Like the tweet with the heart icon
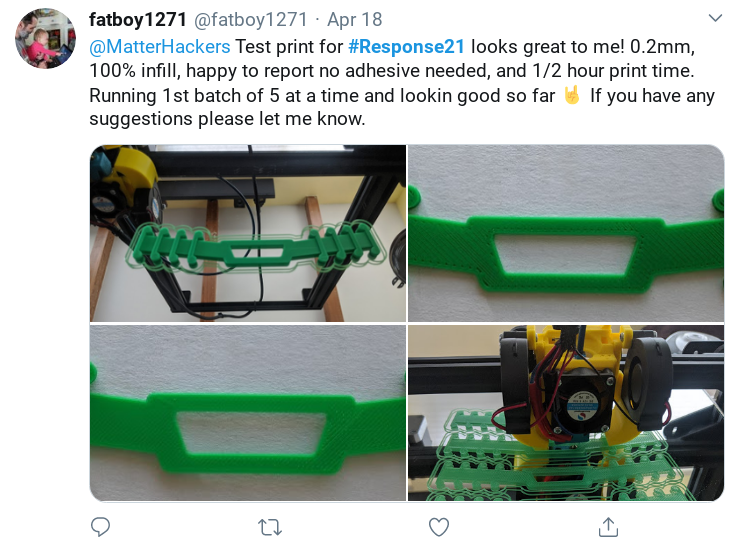 [x=439, y=527]
